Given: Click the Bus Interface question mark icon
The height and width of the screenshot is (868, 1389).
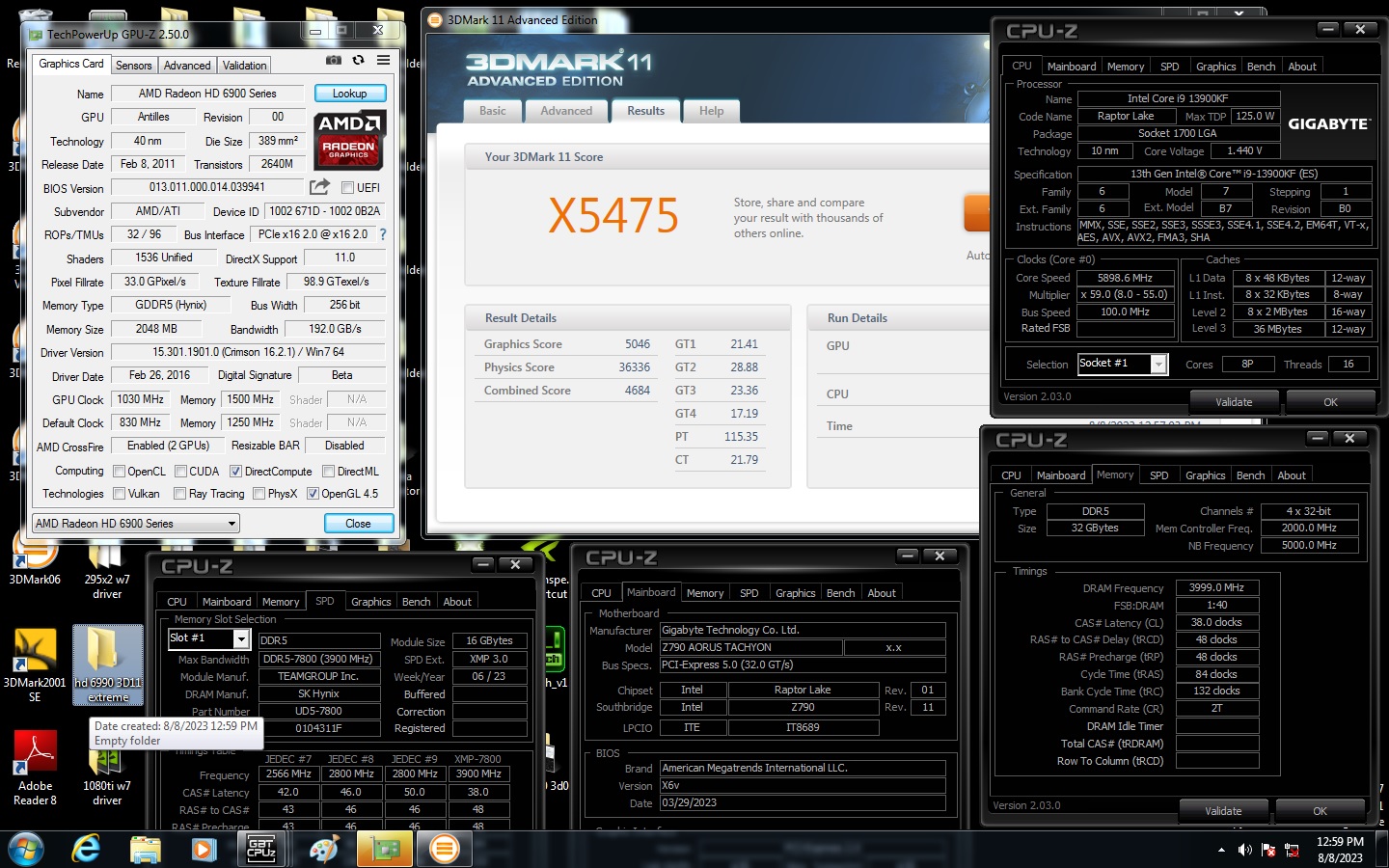Looking at the screenshot, I should (383, 234).
